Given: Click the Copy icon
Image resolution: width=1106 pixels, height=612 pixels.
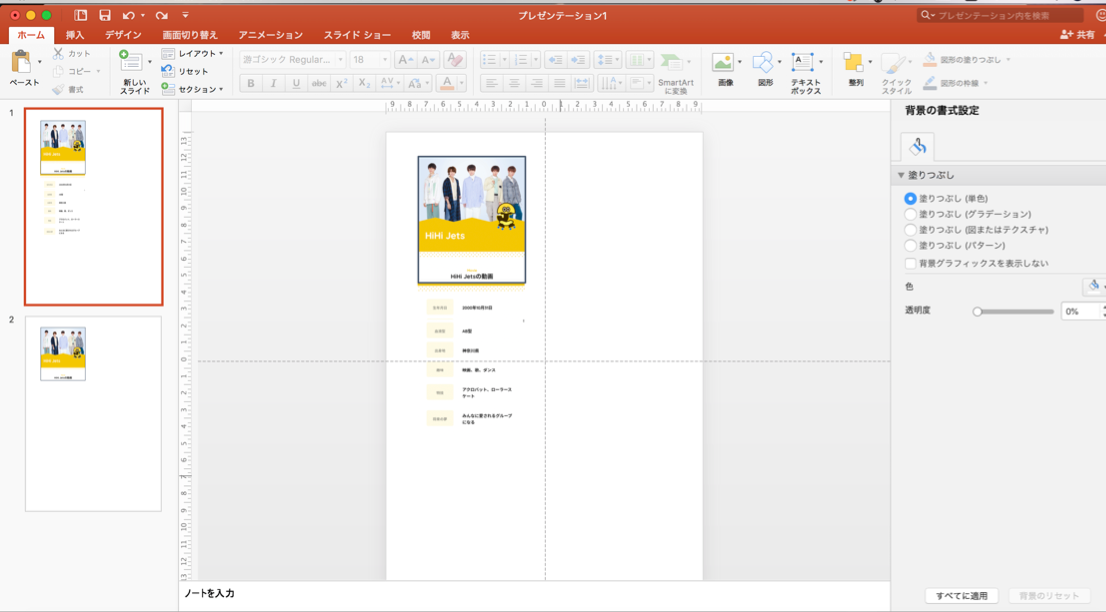Looking at the screenshot, I should coord(59,71).
